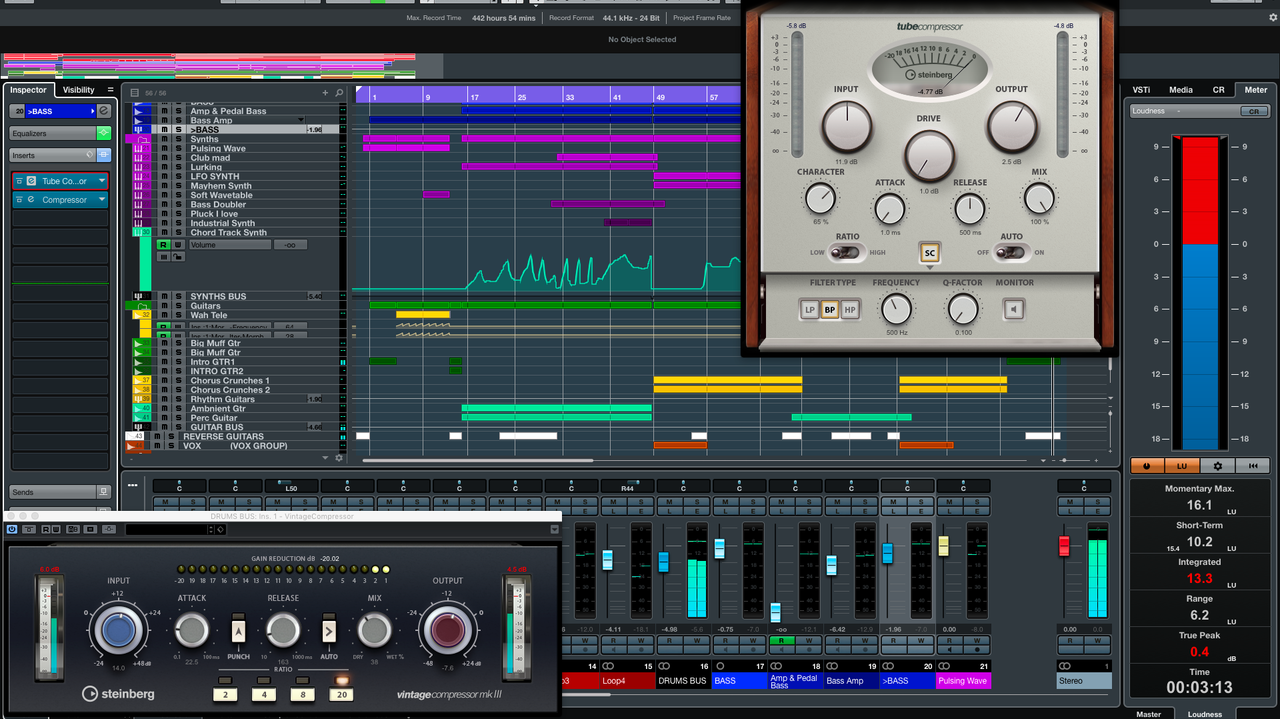Toggle Auto release Off/On switch in Tube Compressor

[1011, 252]
